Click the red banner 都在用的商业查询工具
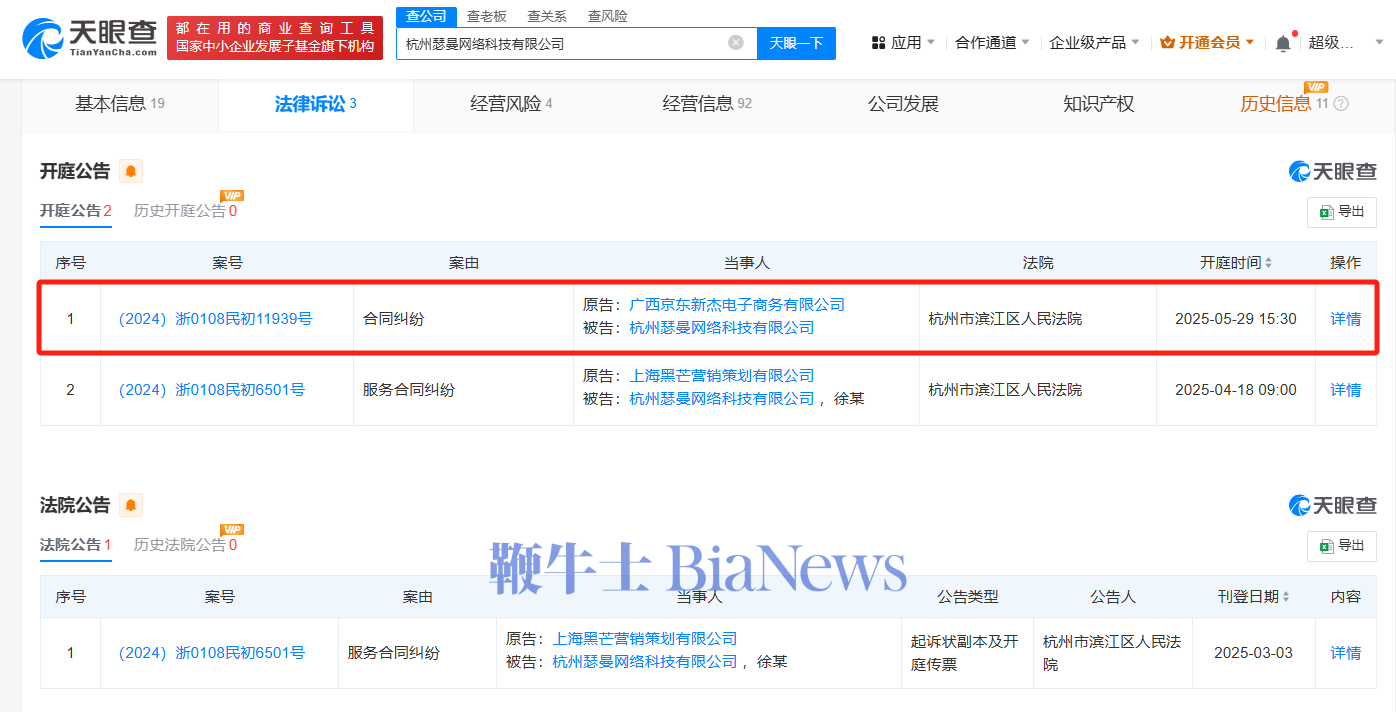Screen dimensions: 1396x712 (x=275, y=38)
